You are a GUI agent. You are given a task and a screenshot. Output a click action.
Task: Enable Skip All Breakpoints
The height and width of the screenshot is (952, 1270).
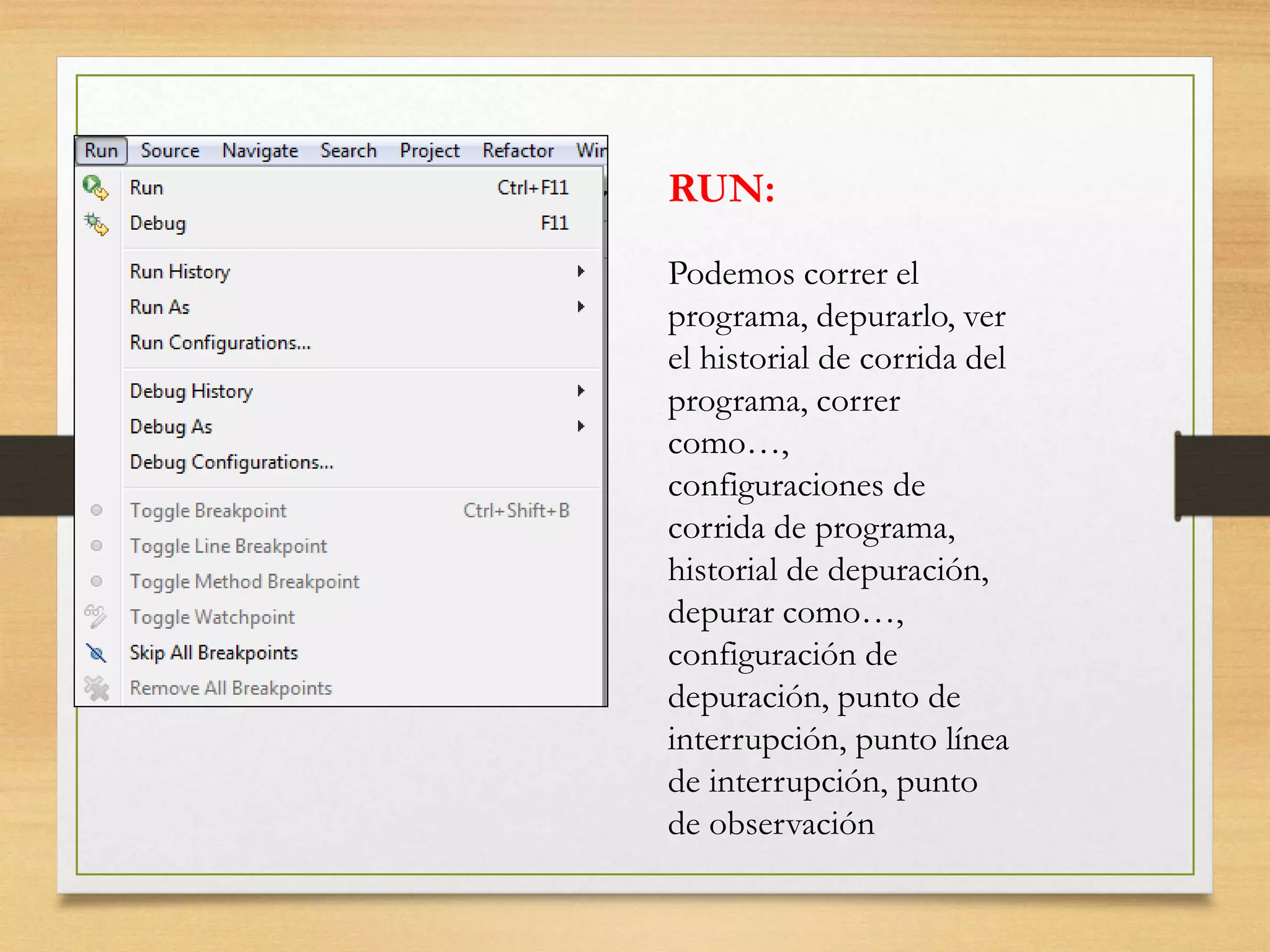(x=339, y=653)
